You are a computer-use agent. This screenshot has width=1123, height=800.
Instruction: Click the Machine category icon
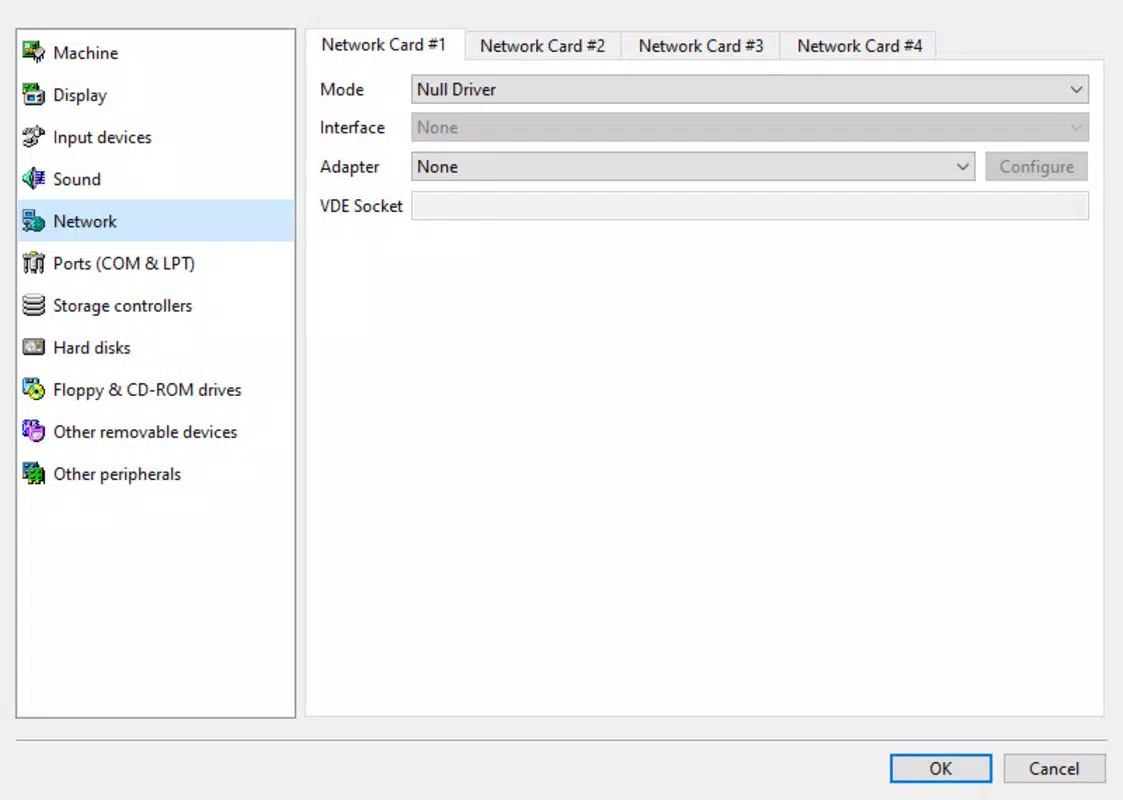pos(34,52)
